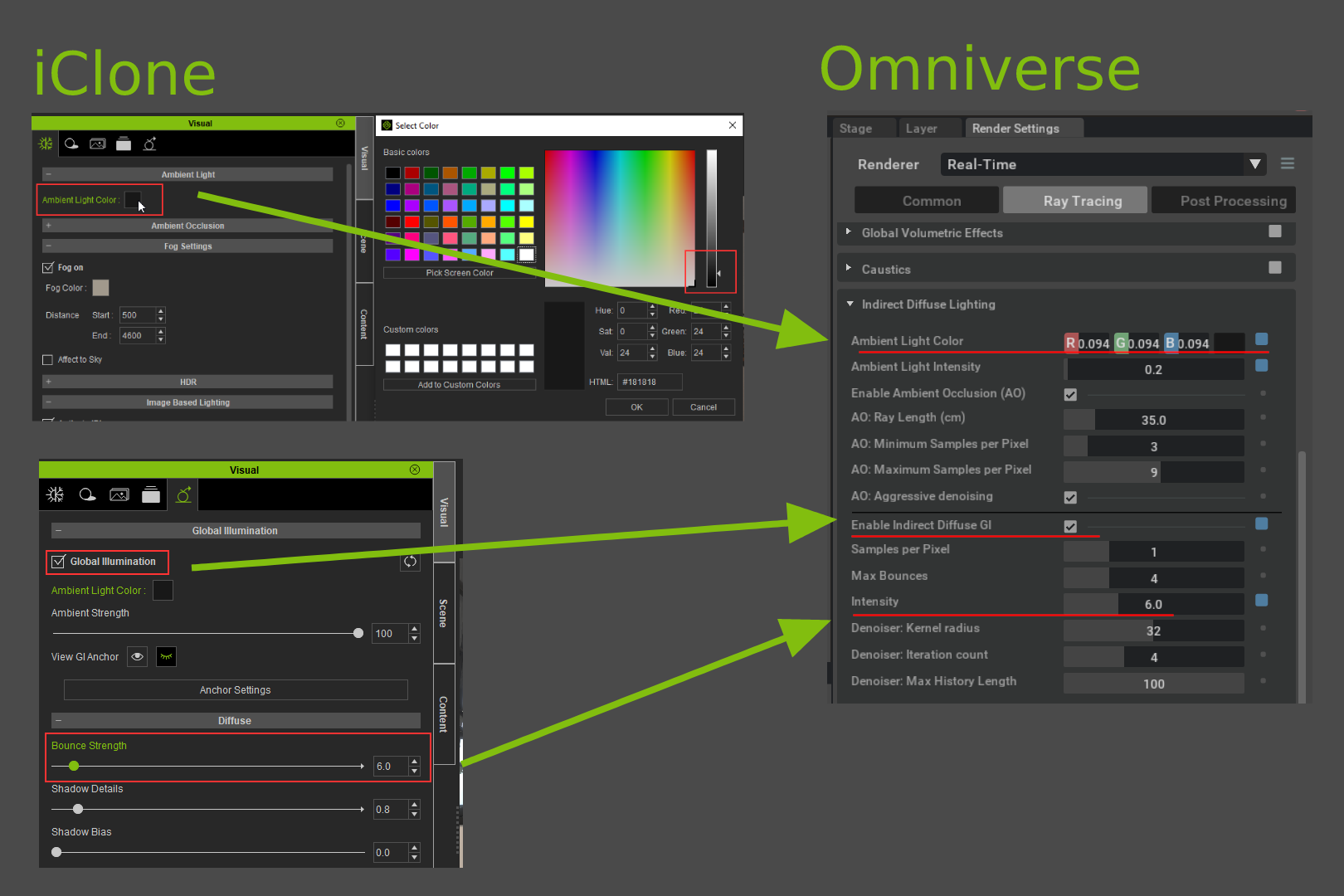Open Anchor Settings

236,690
